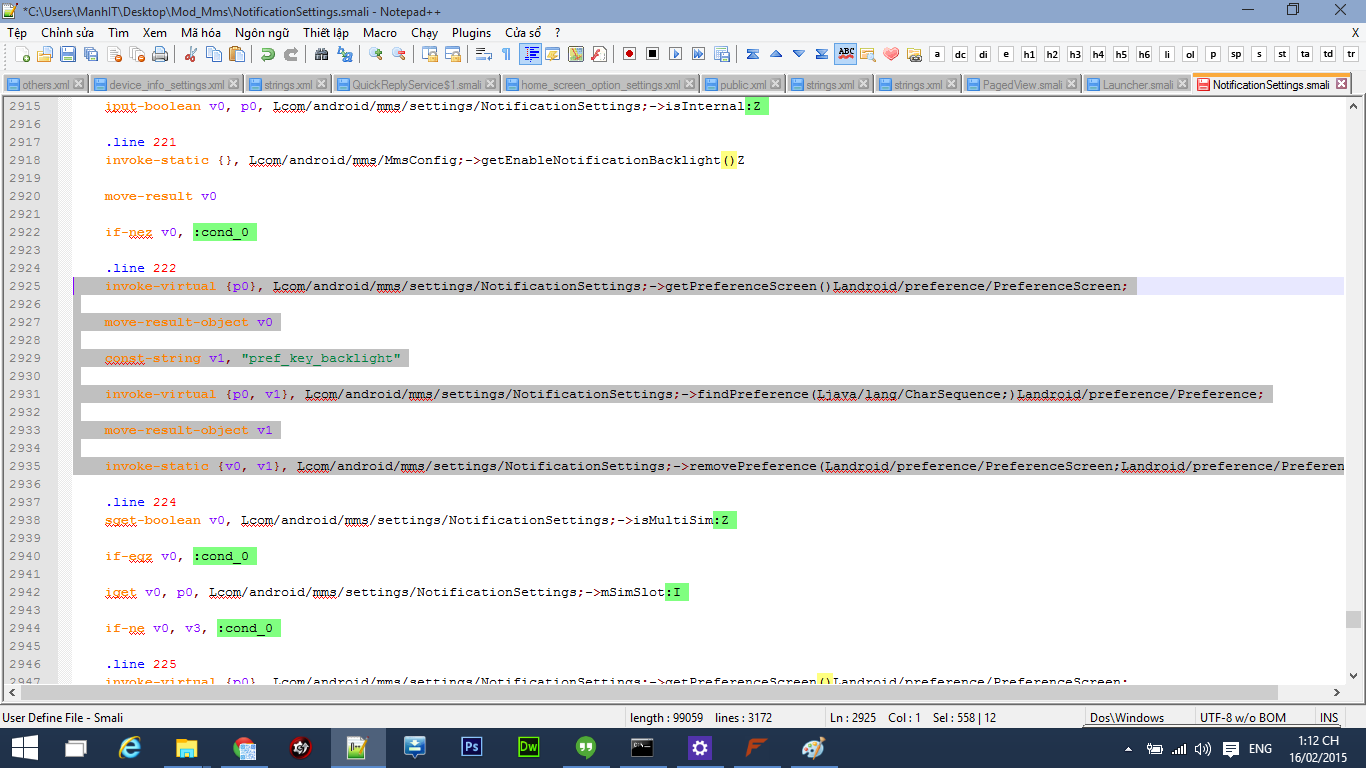The height and width of the screenshot is (768, 1366).
Task: Start macro recording with red dot icon
Action: point(629,54)
